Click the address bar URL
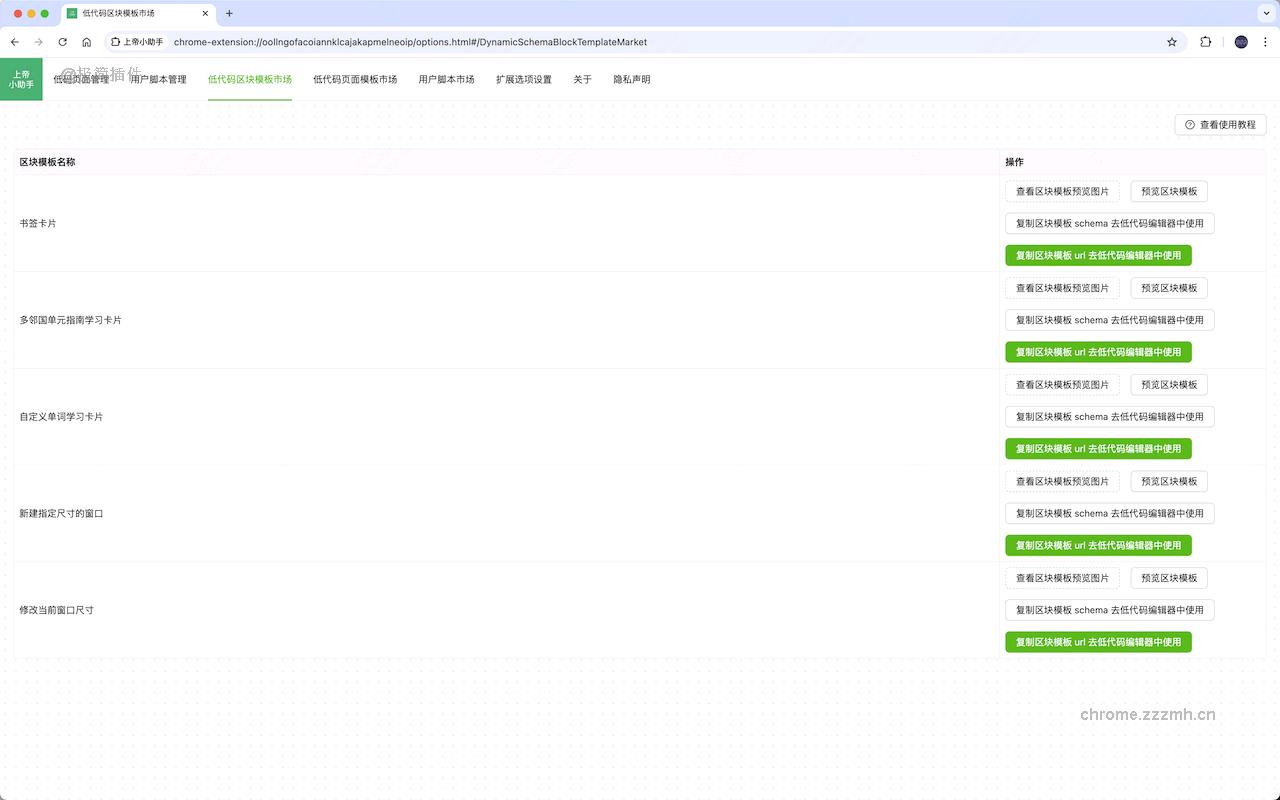 [410, 42]
